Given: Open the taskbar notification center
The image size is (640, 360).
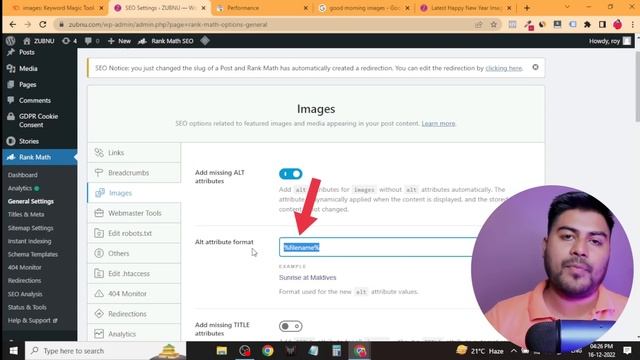Looking at the screenshot, I should (x=627, y=351).
